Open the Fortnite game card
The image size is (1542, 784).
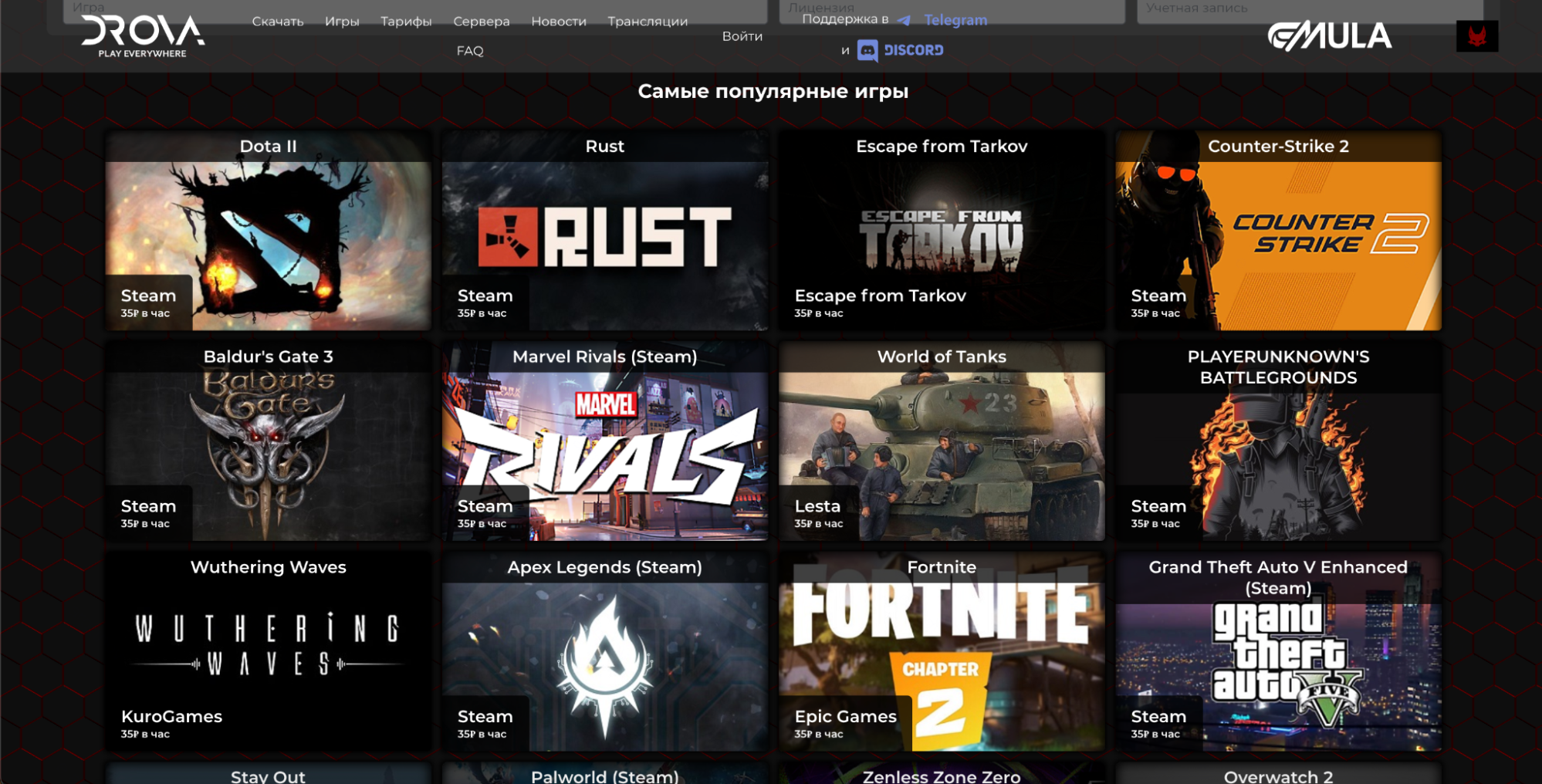(942, 652)
